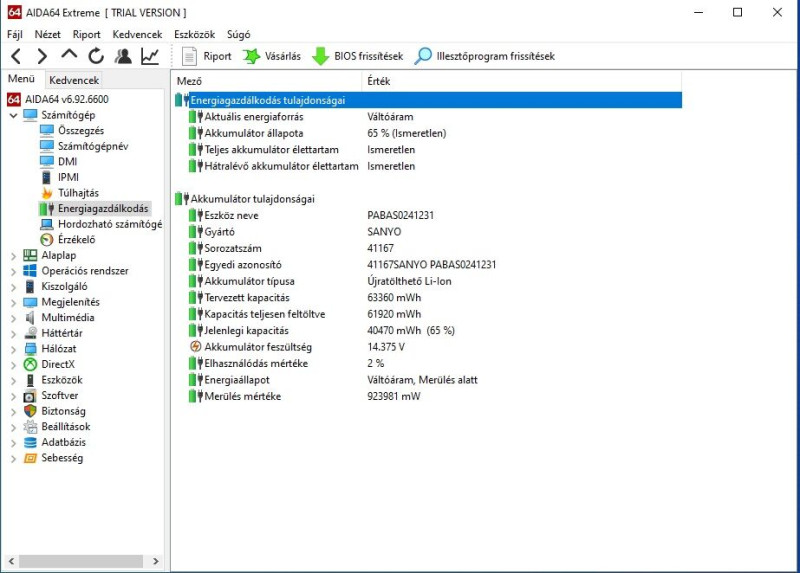Screen dimensions: 800x573
Task: Open the Fájl menu
Action: 15,34
